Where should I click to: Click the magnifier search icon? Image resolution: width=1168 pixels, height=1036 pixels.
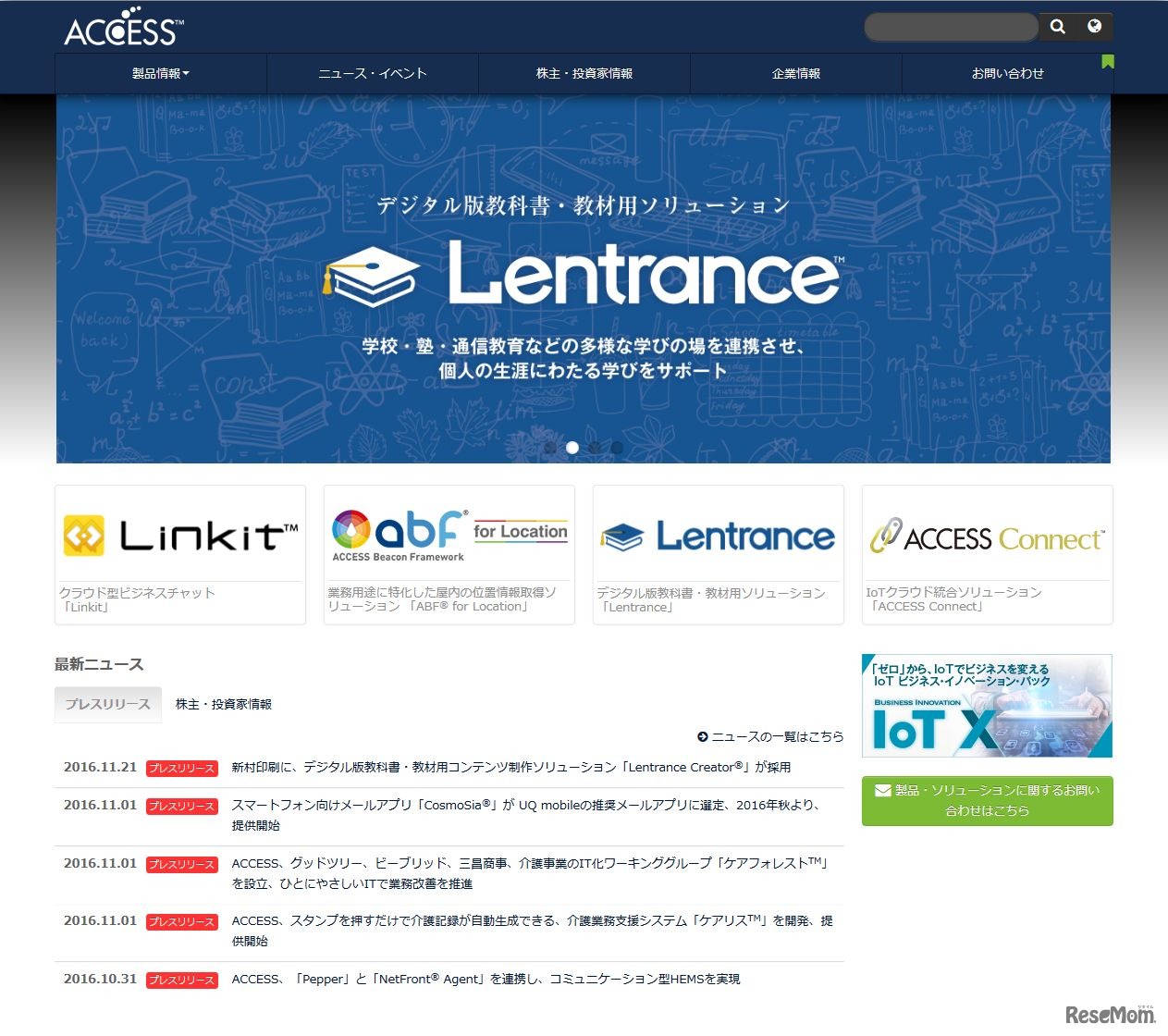point(1058,27)
